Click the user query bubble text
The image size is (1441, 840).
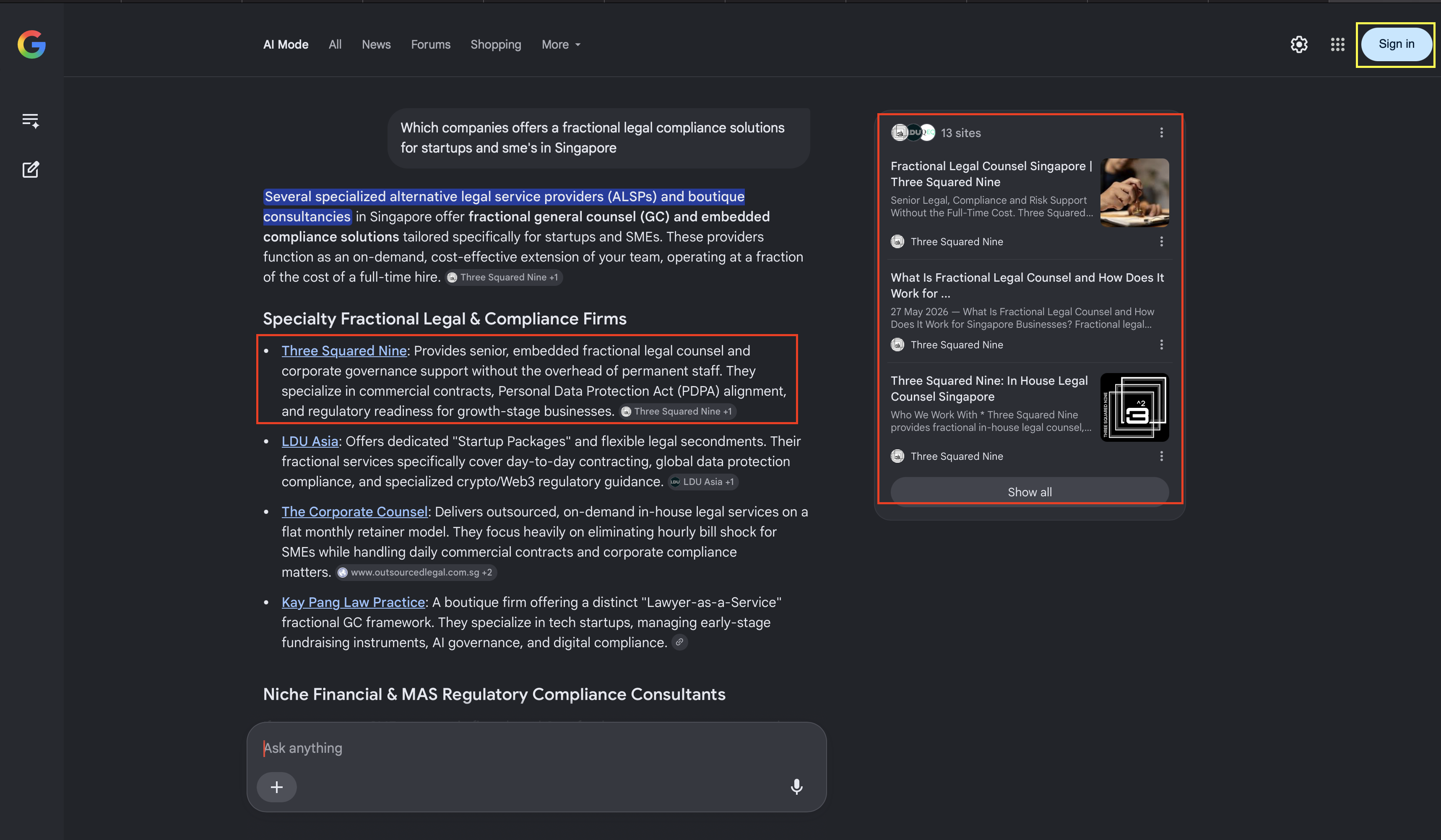click(x=593, y=138)
